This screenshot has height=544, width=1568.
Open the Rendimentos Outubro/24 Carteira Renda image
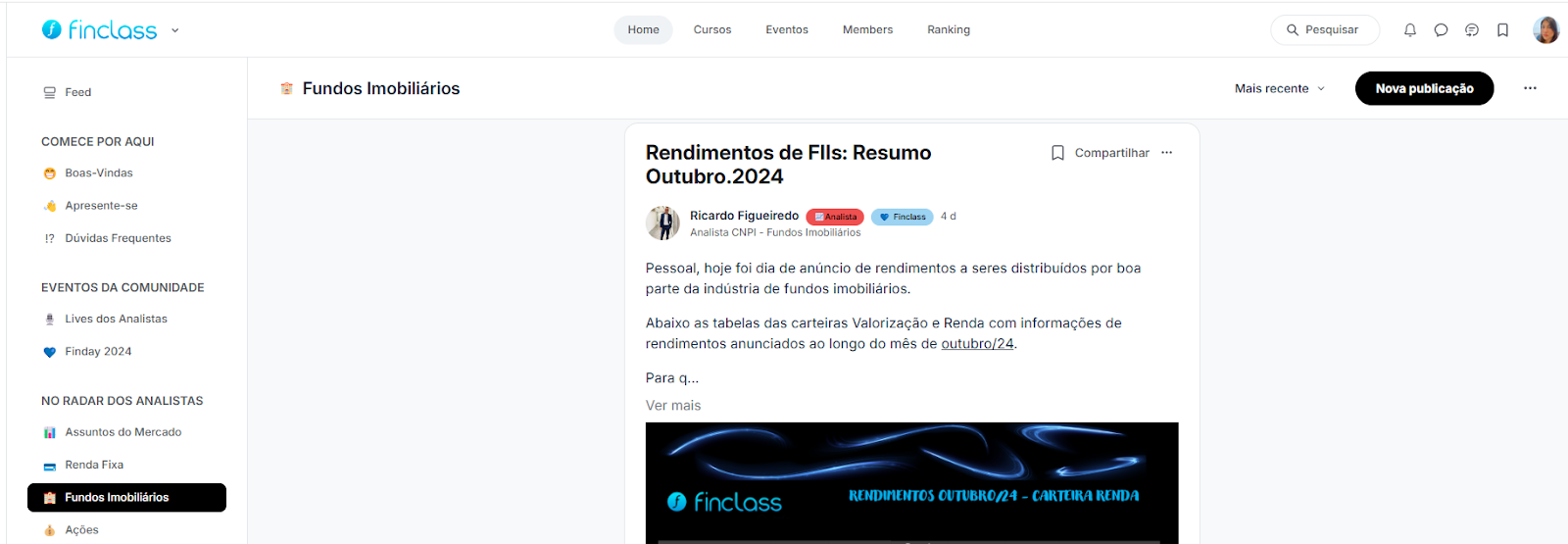click(x=911, y=483)
